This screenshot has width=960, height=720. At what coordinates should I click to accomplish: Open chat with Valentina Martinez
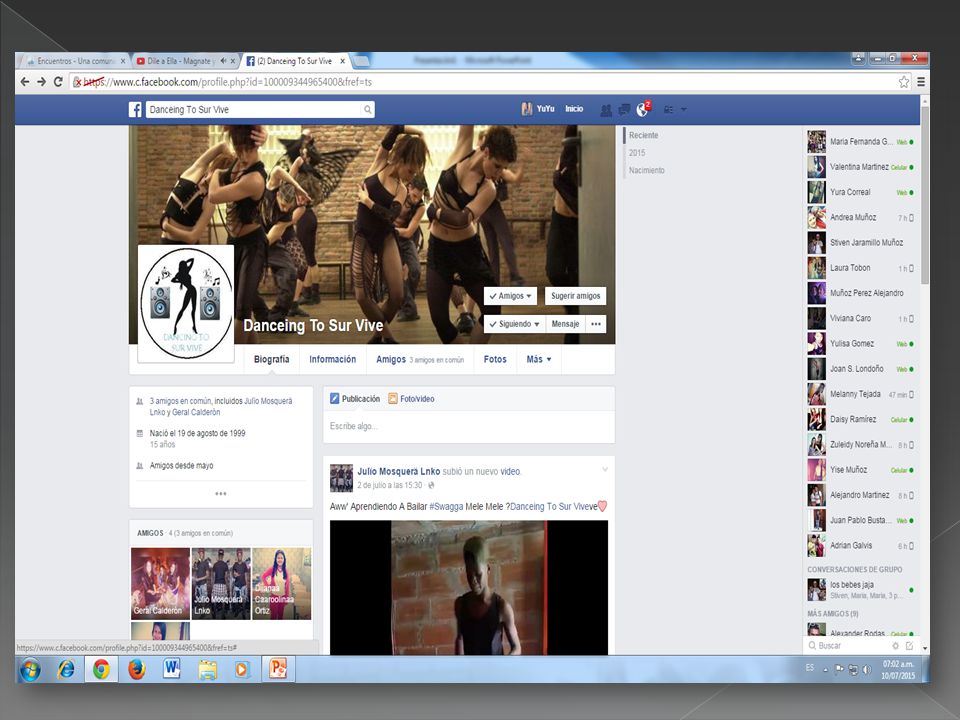coord(861,167)
